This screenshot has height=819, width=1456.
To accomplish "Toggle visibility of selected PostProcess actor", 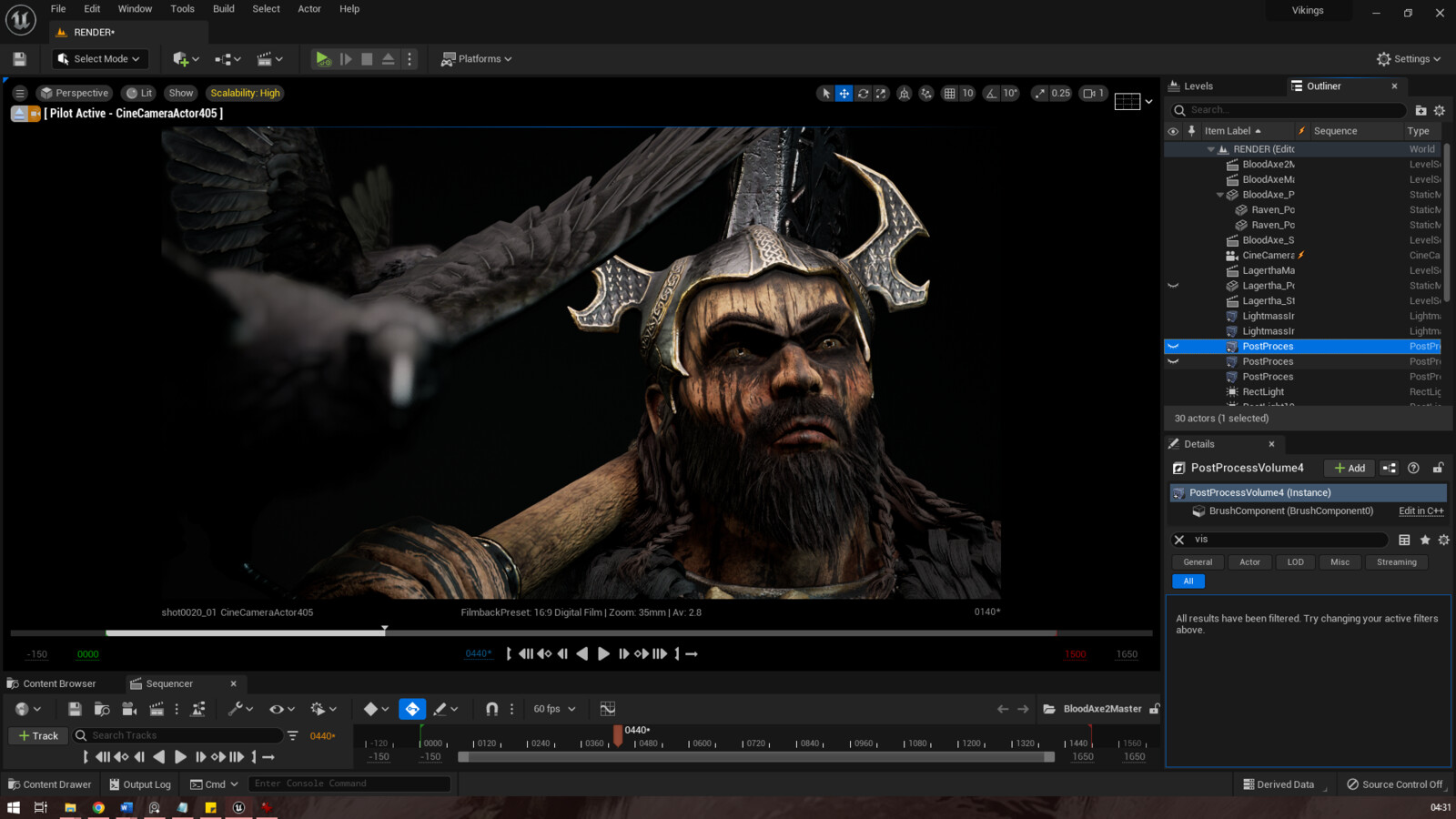I will [x=1173, y=347].
